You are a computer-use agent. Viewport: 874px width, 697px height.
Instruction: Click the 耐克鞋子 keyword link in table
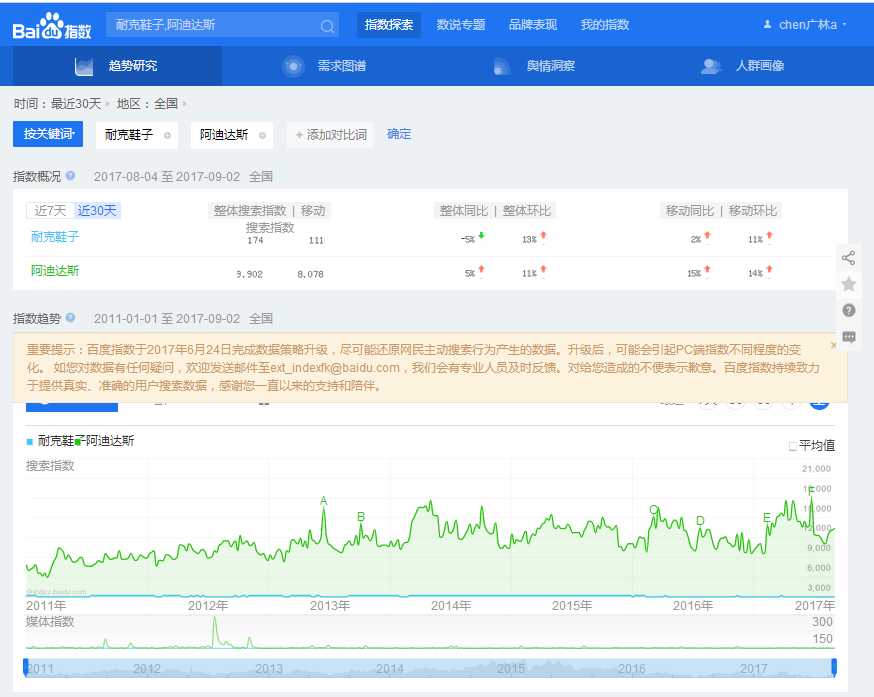coord(55,237)
